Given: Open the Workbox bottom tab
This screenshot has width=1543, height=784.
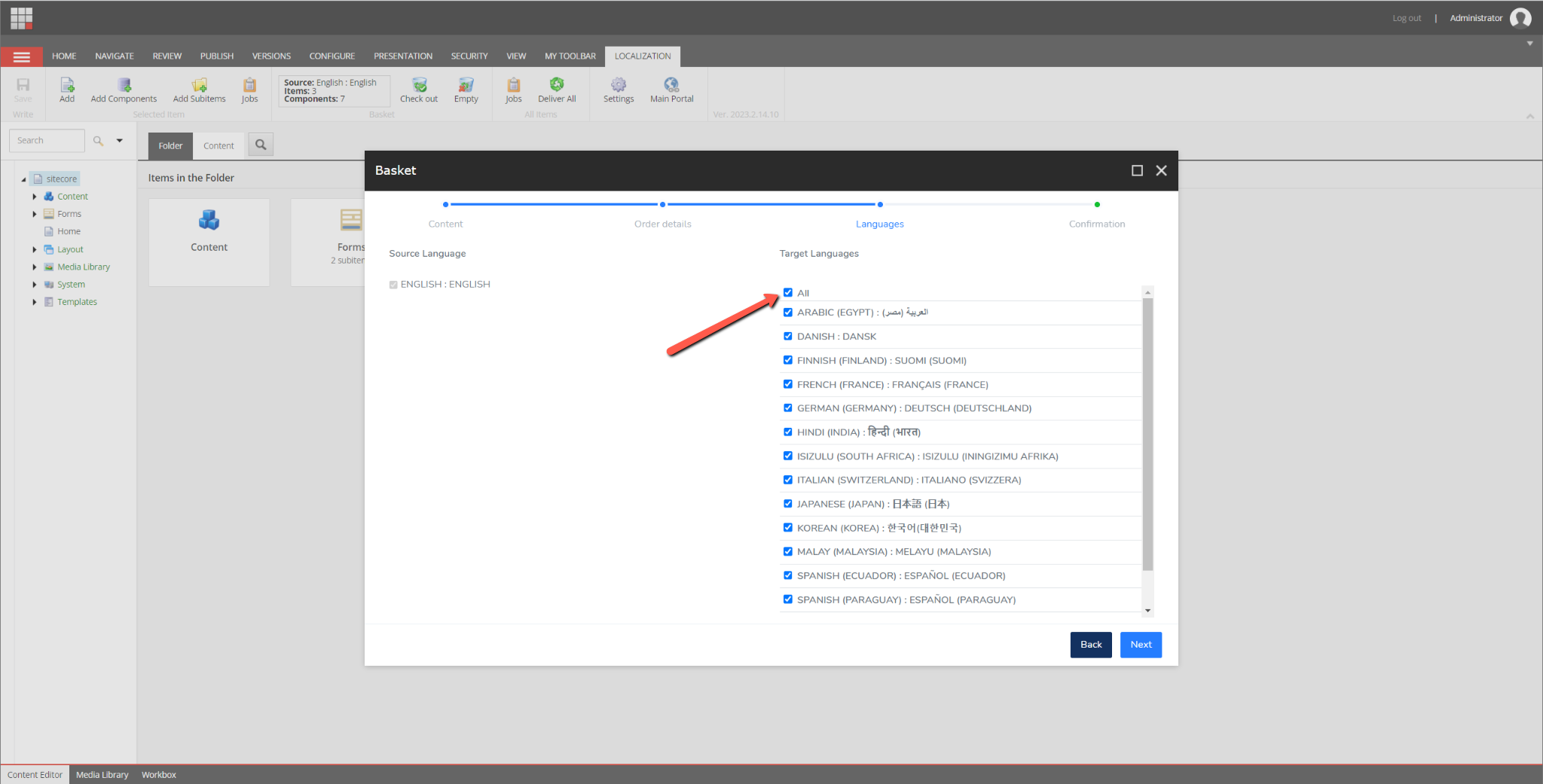Looking at the screenshot, I should point(159,775).
